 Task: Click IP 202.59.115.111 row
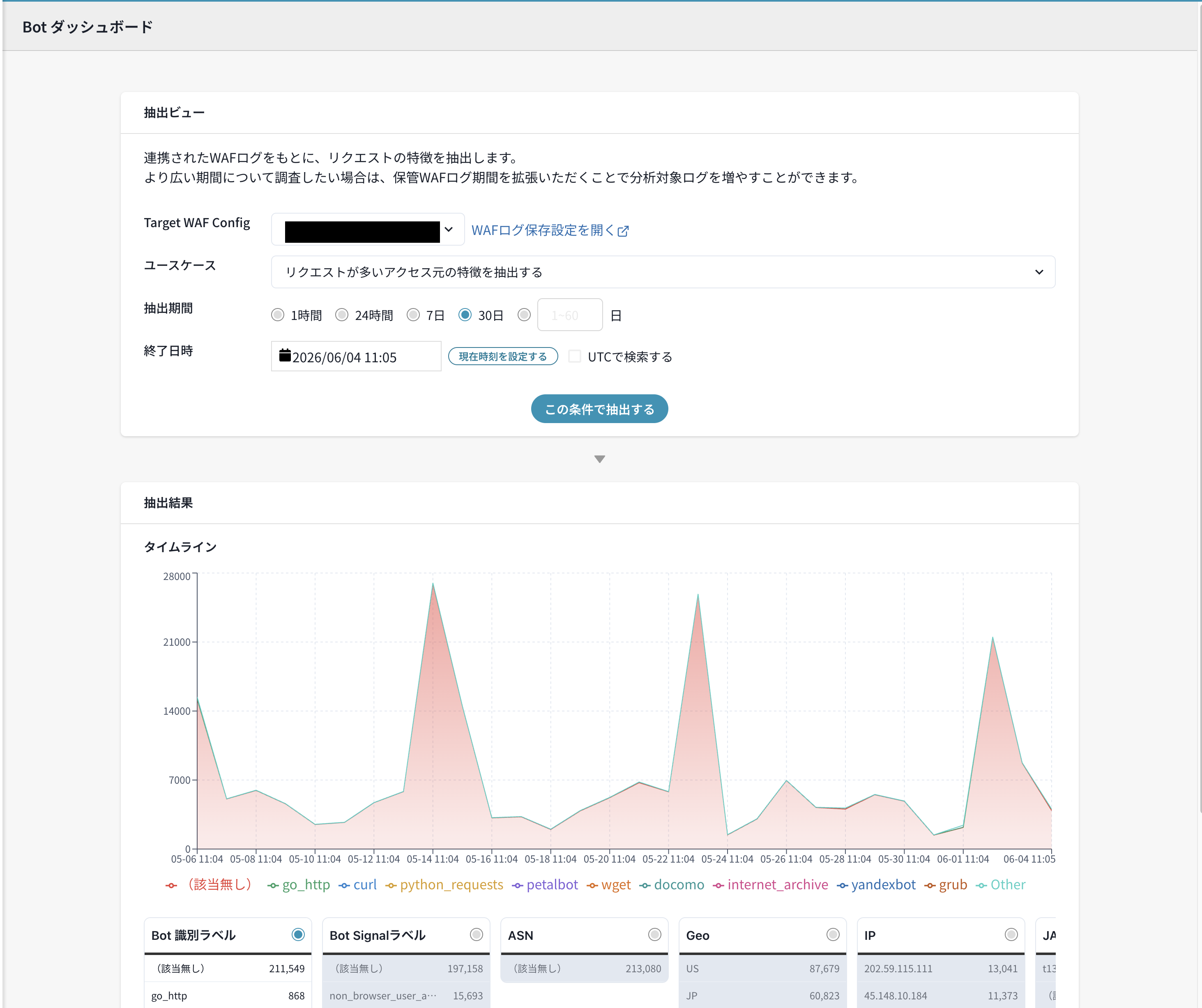tap(941, 969)
